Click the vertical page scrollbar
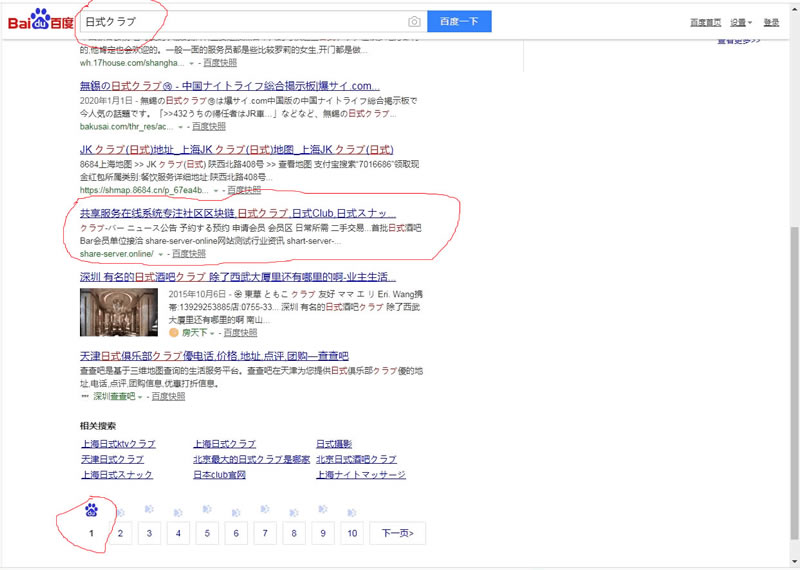This screenshot has width=800, height=570. click(794, 383)
